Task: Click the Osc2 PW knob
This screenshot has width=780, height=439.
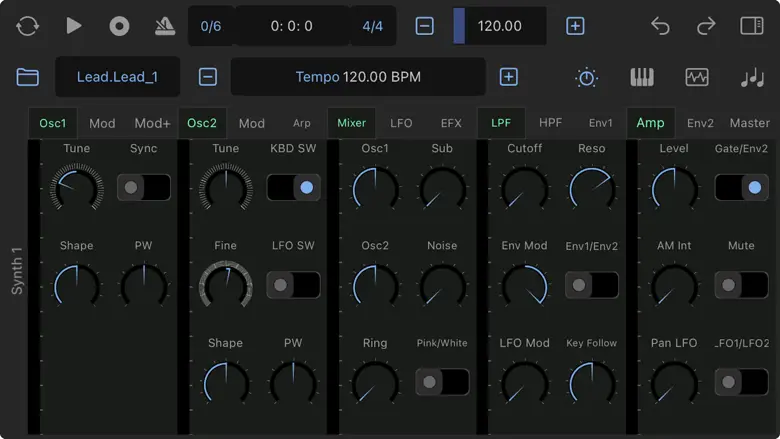Action: tap(293, 383)
